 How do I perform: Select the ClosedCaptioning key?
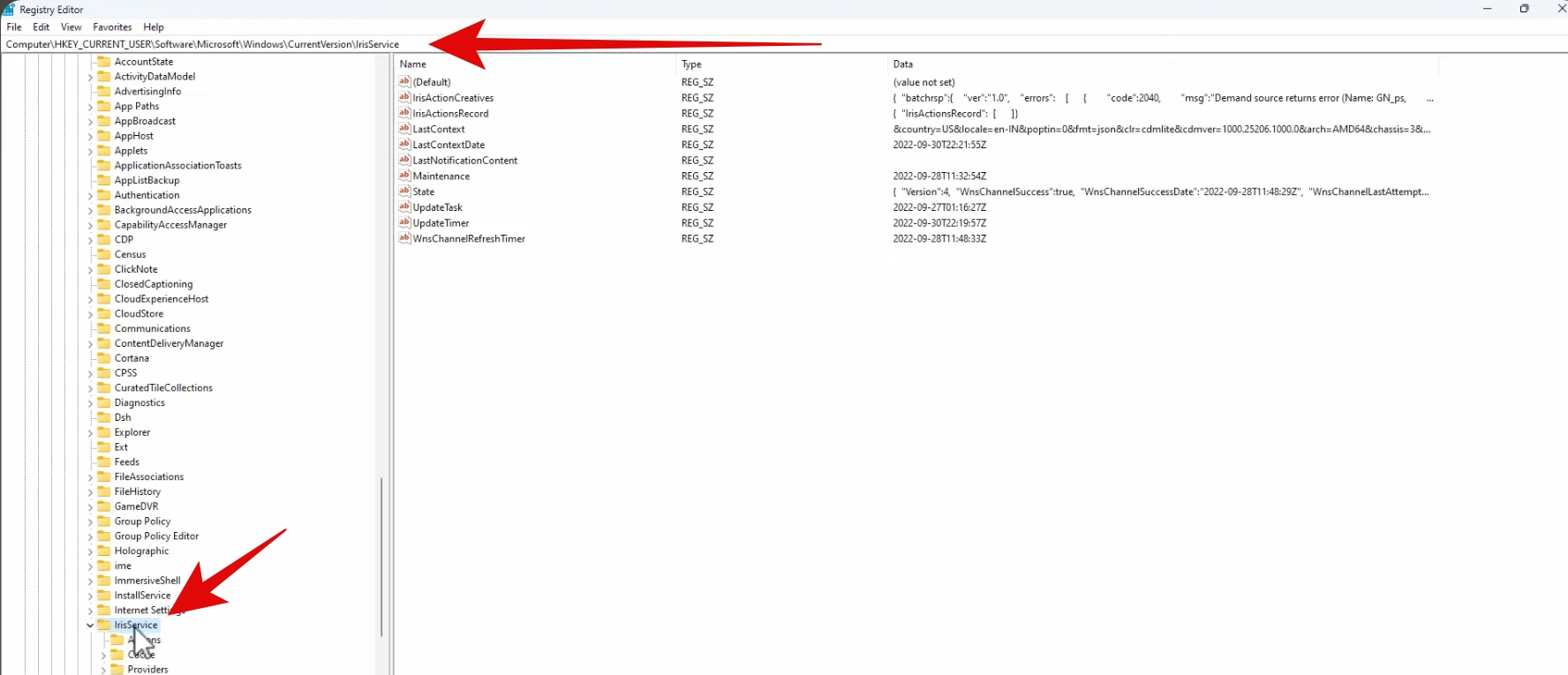click(154, 284)
